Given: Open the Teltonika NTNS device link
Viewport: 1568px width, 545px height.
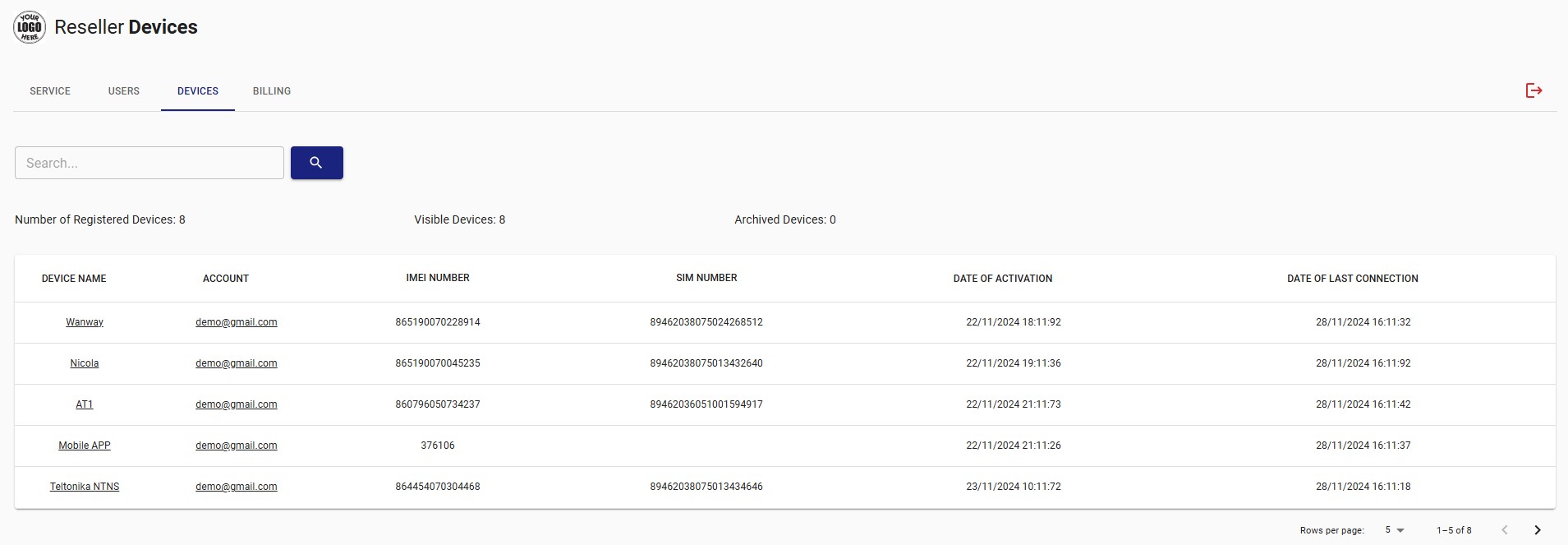Looking at the screenshot, I should [85, 487].
